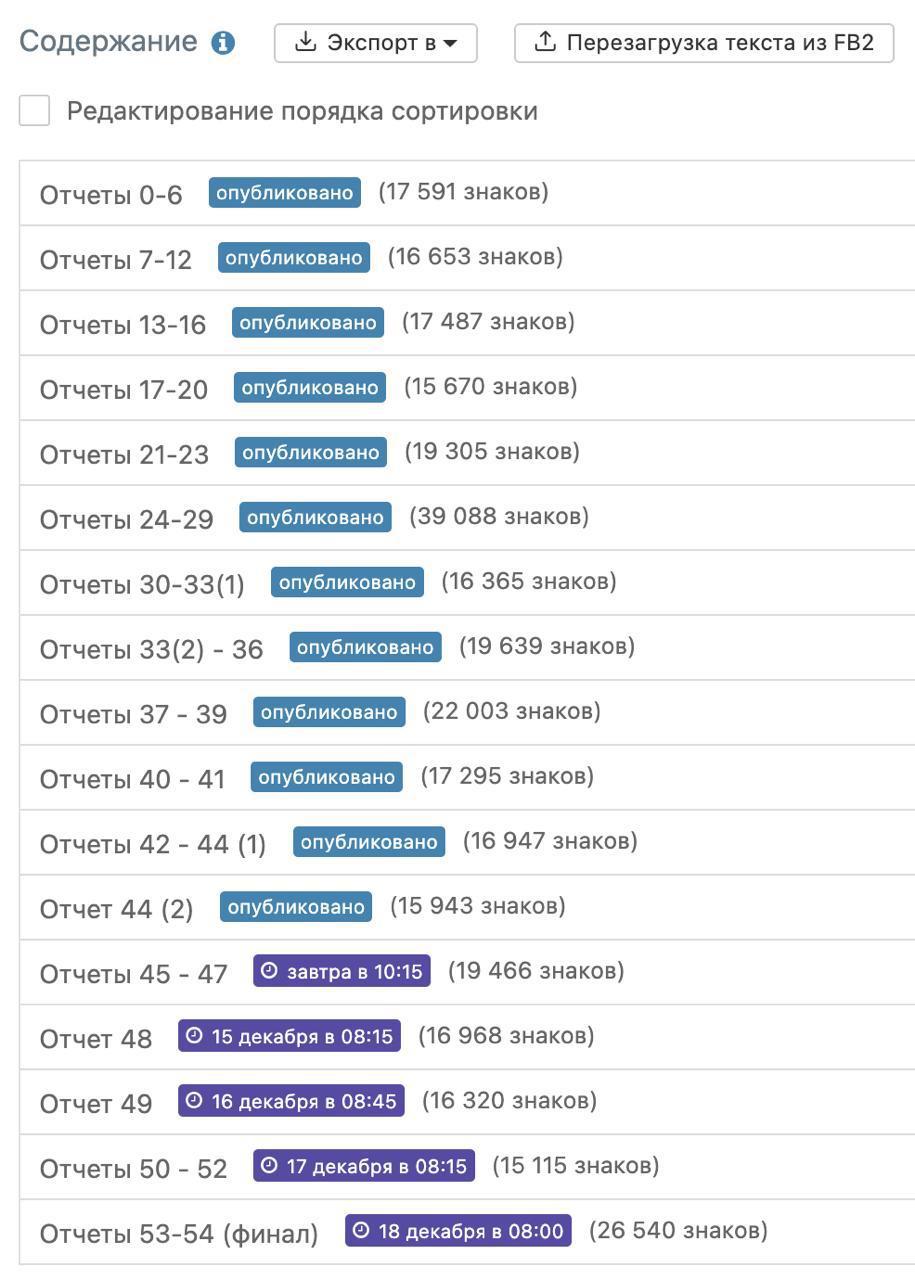Open chapter Отчеты 13-16
The image size is (915, 1280).
tap(123, 325)
